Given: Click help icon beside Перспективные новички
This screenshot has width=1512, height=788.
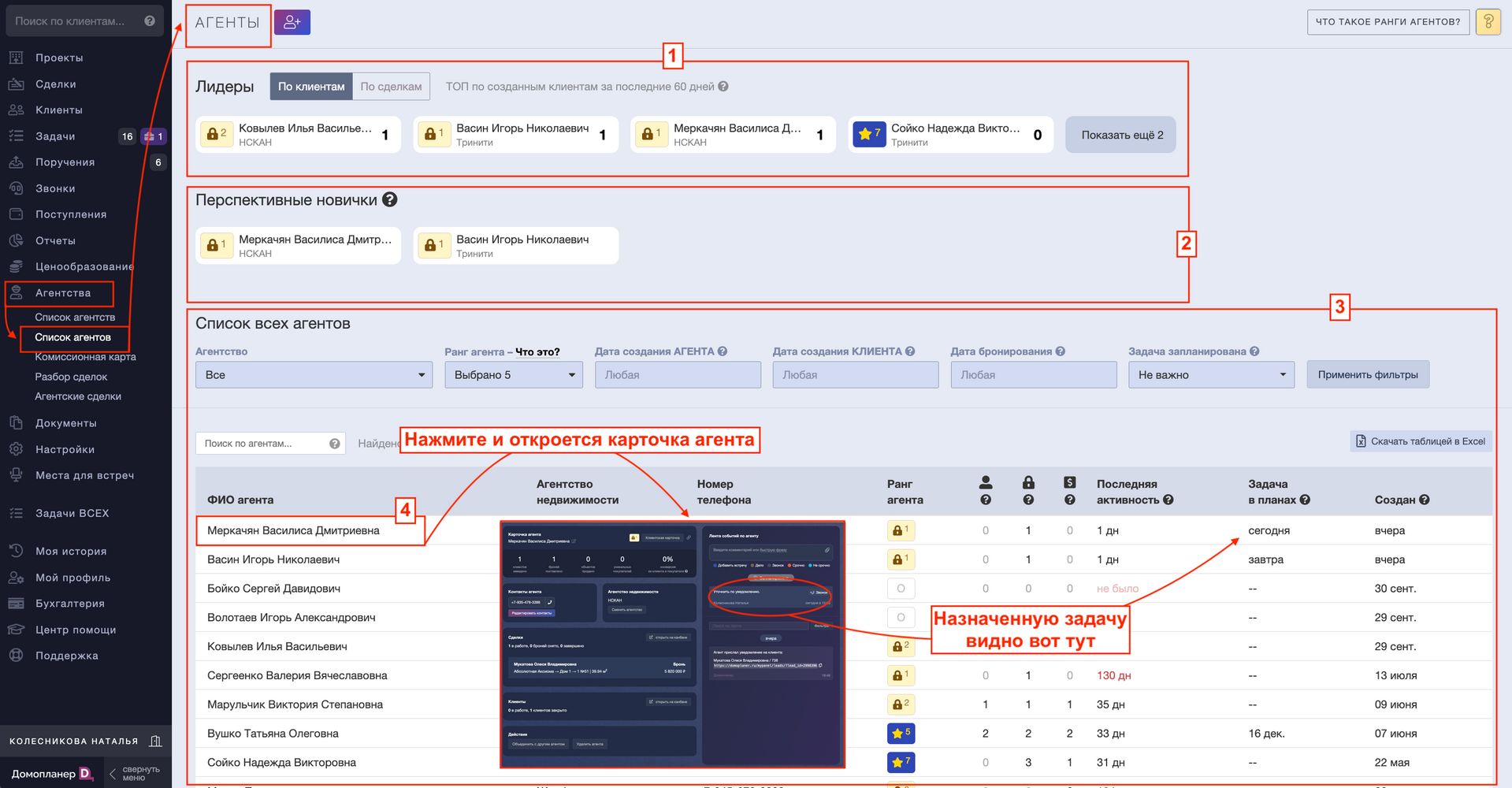Looking at the screenshot, I should point(389,200).
